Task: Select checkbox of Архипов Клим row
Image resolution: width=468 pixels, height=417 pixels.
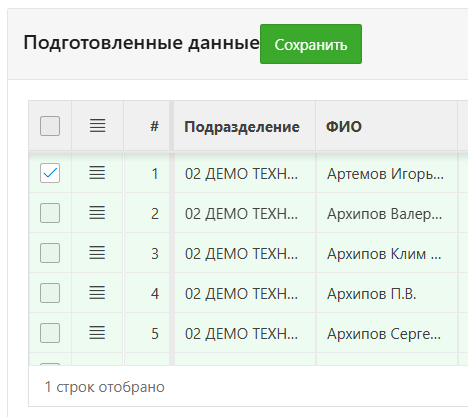Action: point(50,253)
